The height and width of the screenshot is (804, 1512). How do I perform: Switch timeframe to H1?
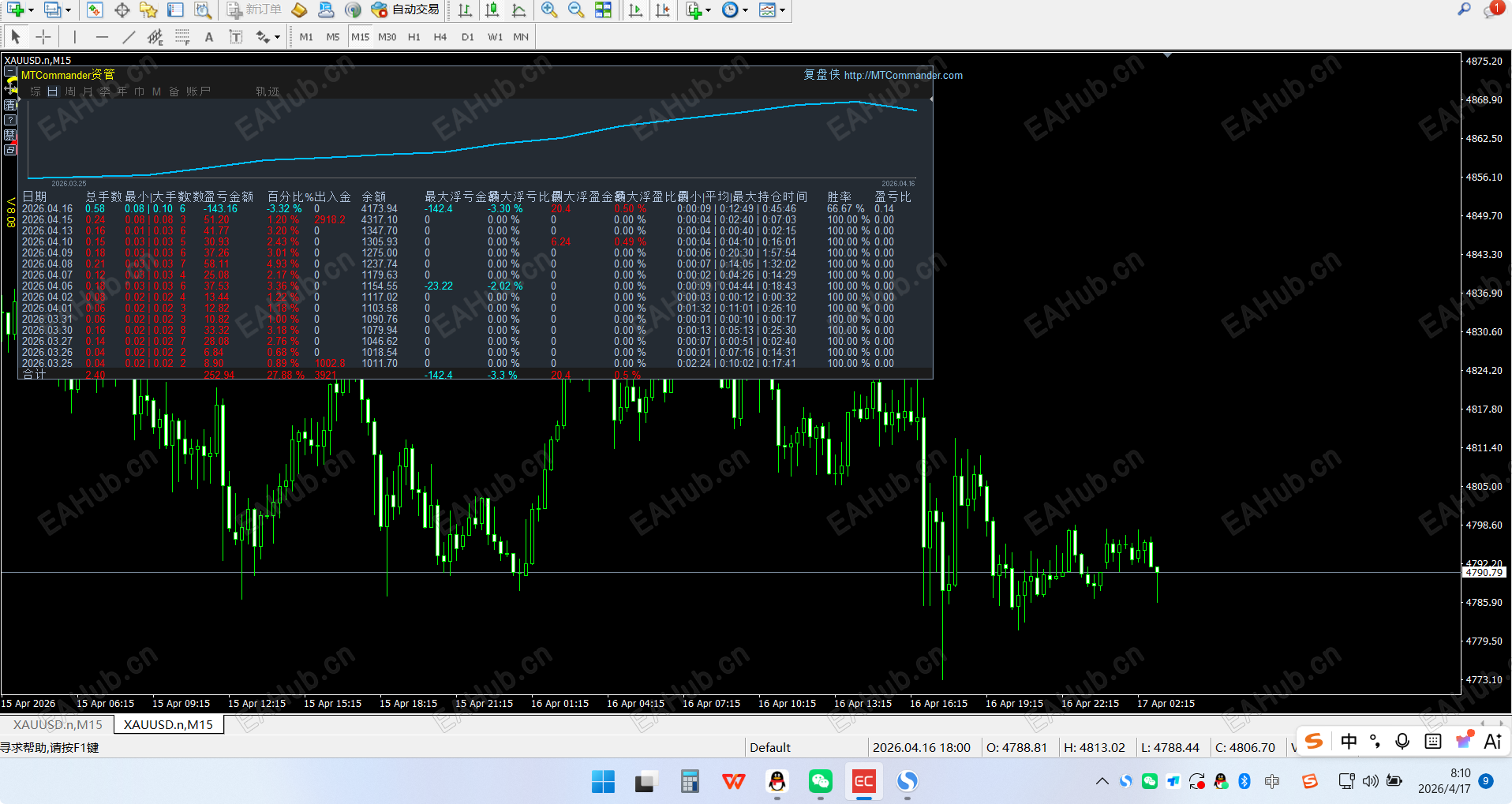pyautogui.click(x=414, y=36)
